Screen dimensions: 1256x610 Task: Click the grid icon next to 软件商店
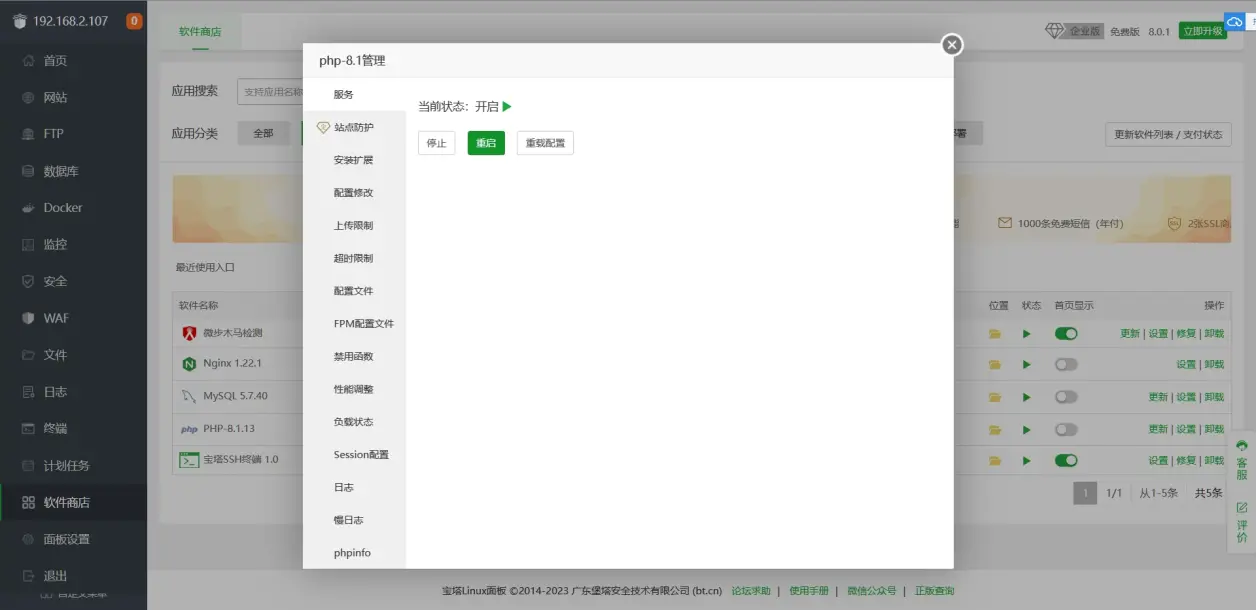point(28,502)
